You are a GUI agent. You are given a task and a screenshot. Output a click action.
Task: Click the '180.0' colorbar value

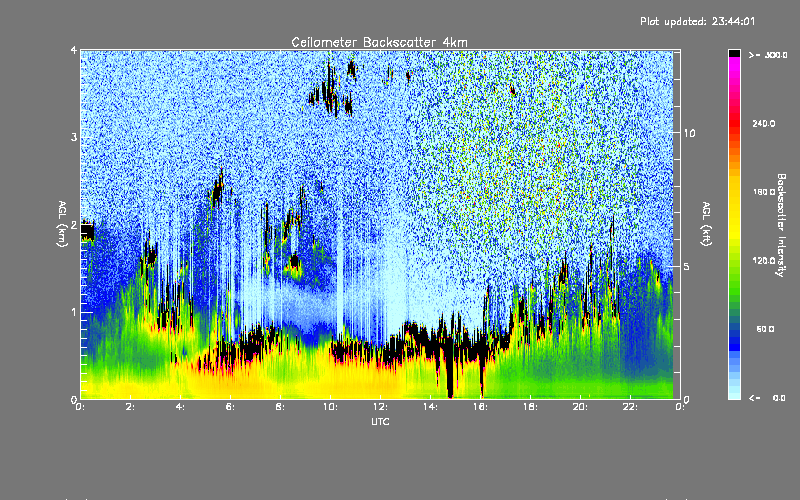coord(763,192)
